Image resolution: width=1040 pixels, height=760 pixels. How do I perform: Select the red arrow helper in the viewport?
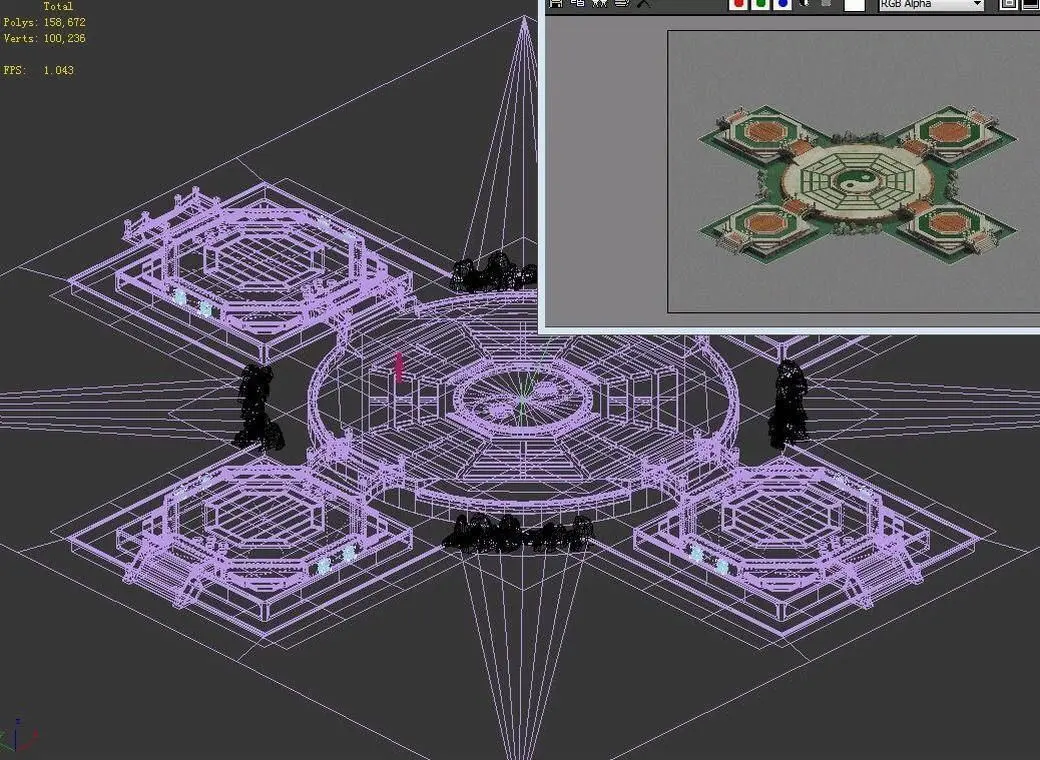[399, 367]
